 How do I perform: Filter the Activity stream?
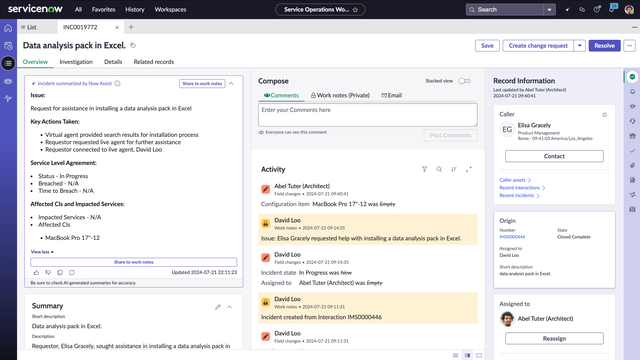[x=424, y=169]
